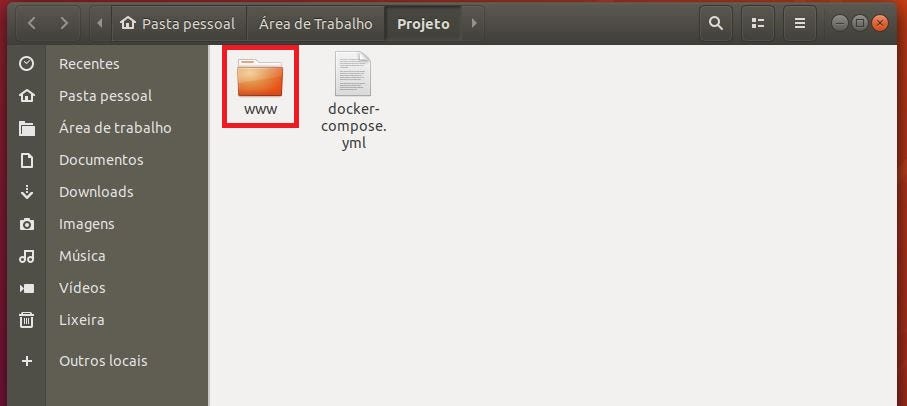Select the Projeto breadcrumb tab

[x=423, y=23]
